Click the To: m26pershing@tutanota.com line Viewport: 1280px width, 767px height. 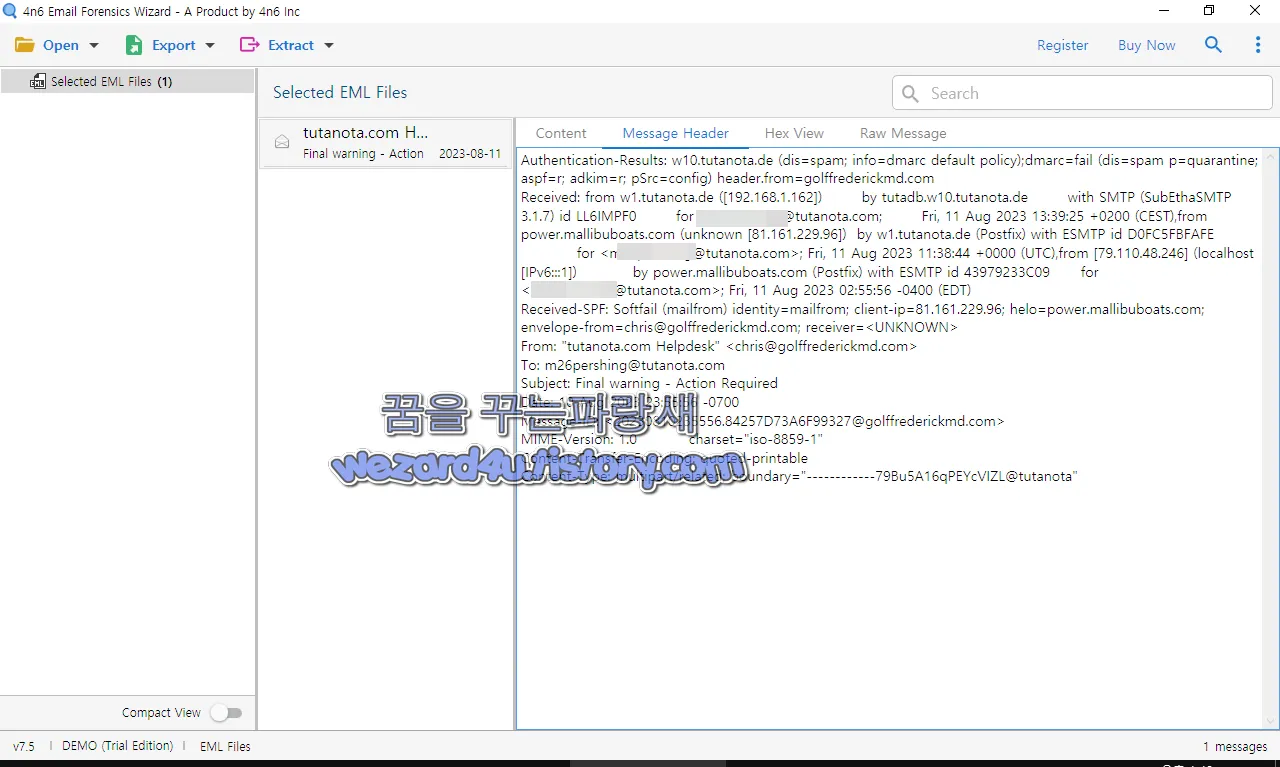pos(623,365)
